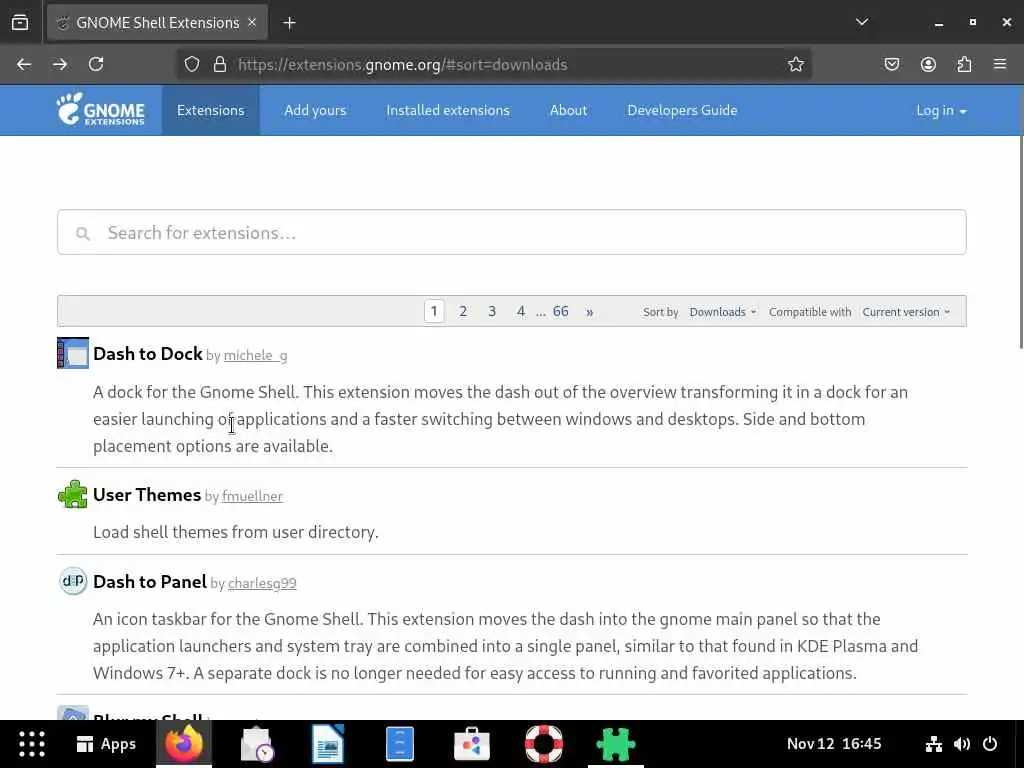Go back to previous page
This screenshot has height=768, width=1024.
pos(24,64)
